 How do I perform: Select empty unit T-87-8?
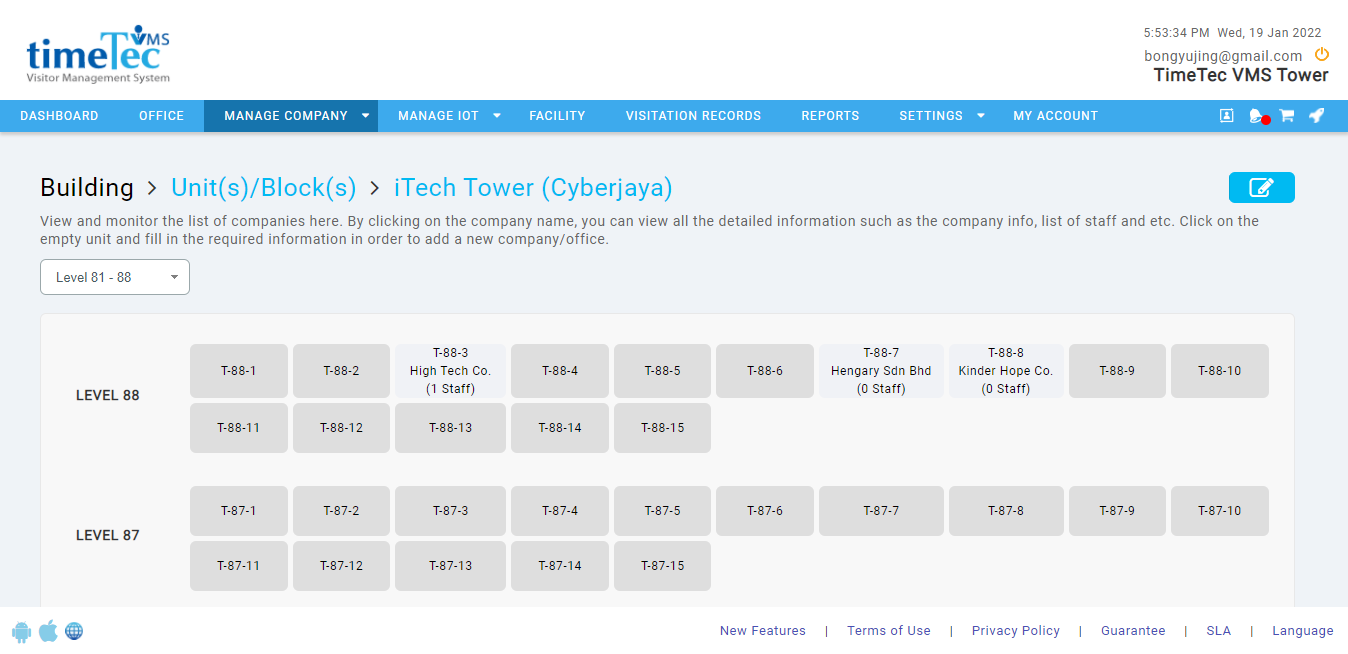pyautogui.click(x=1006, y=511)
